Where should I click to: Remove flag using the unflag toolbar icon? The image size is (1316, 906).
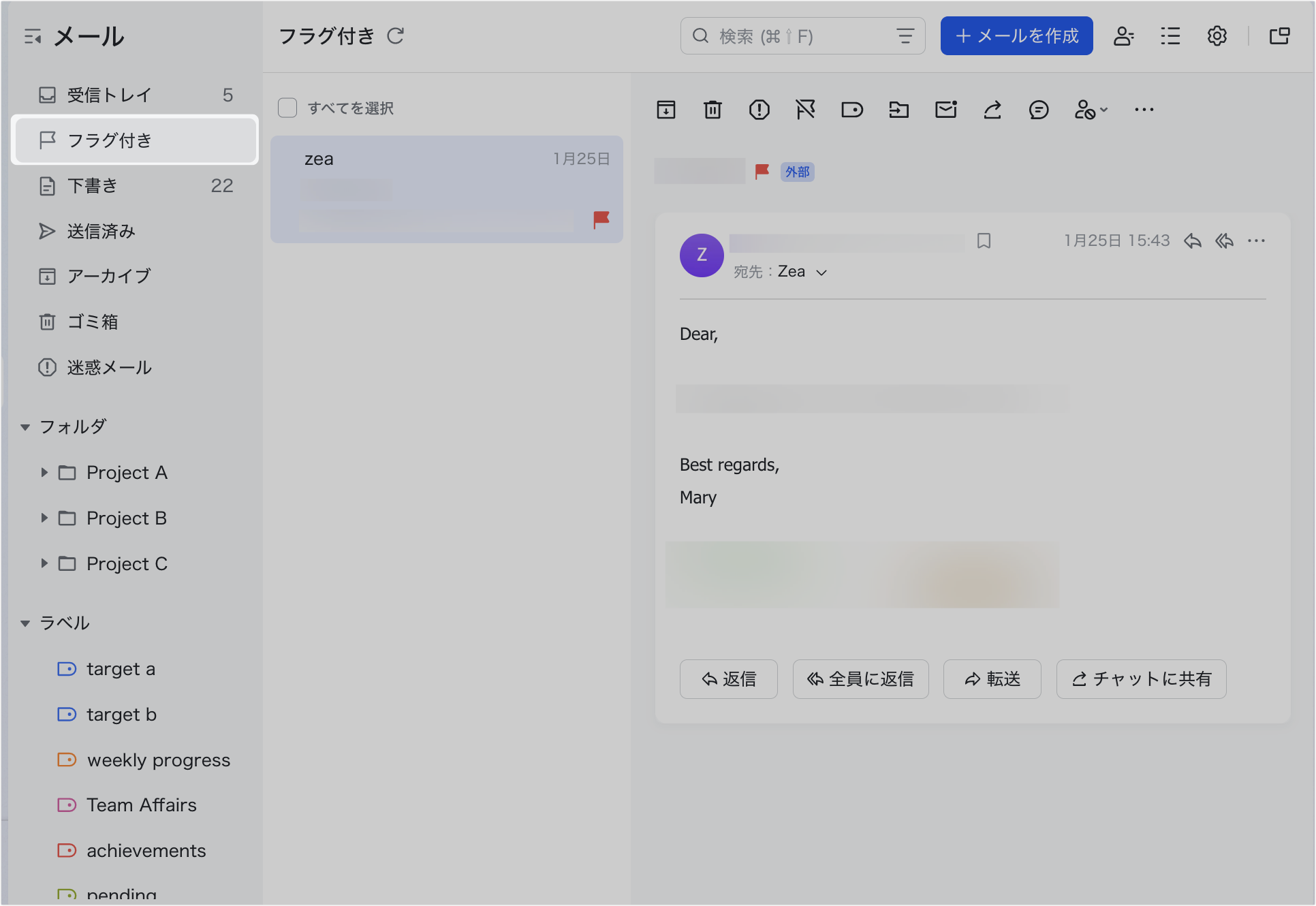(805, 110)
